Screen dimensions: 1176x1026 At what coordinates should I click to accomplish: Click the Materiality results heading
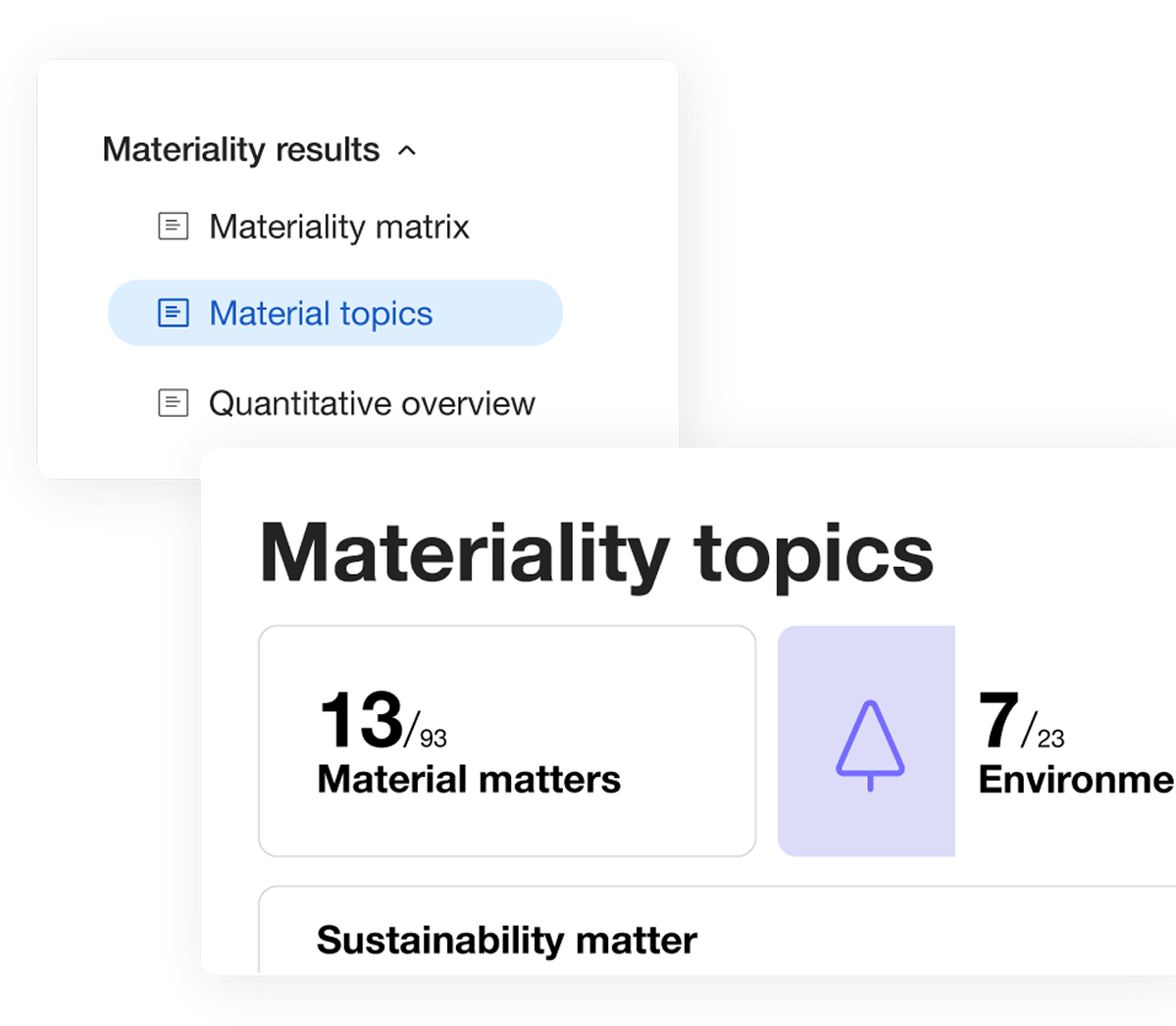[x=240, y=149]
